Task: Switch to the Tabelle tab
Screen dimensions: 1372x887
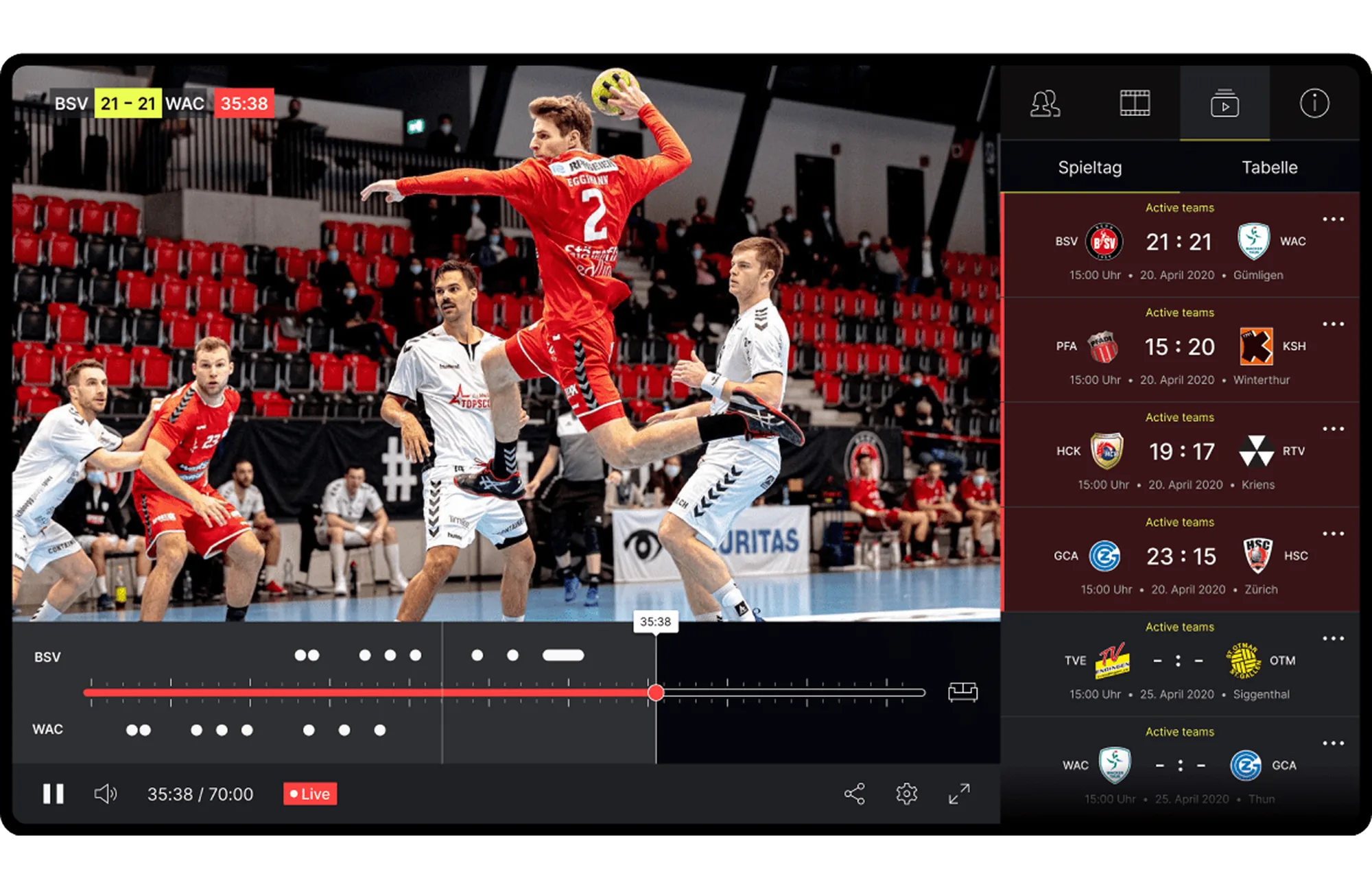Action: point(1270,167)
